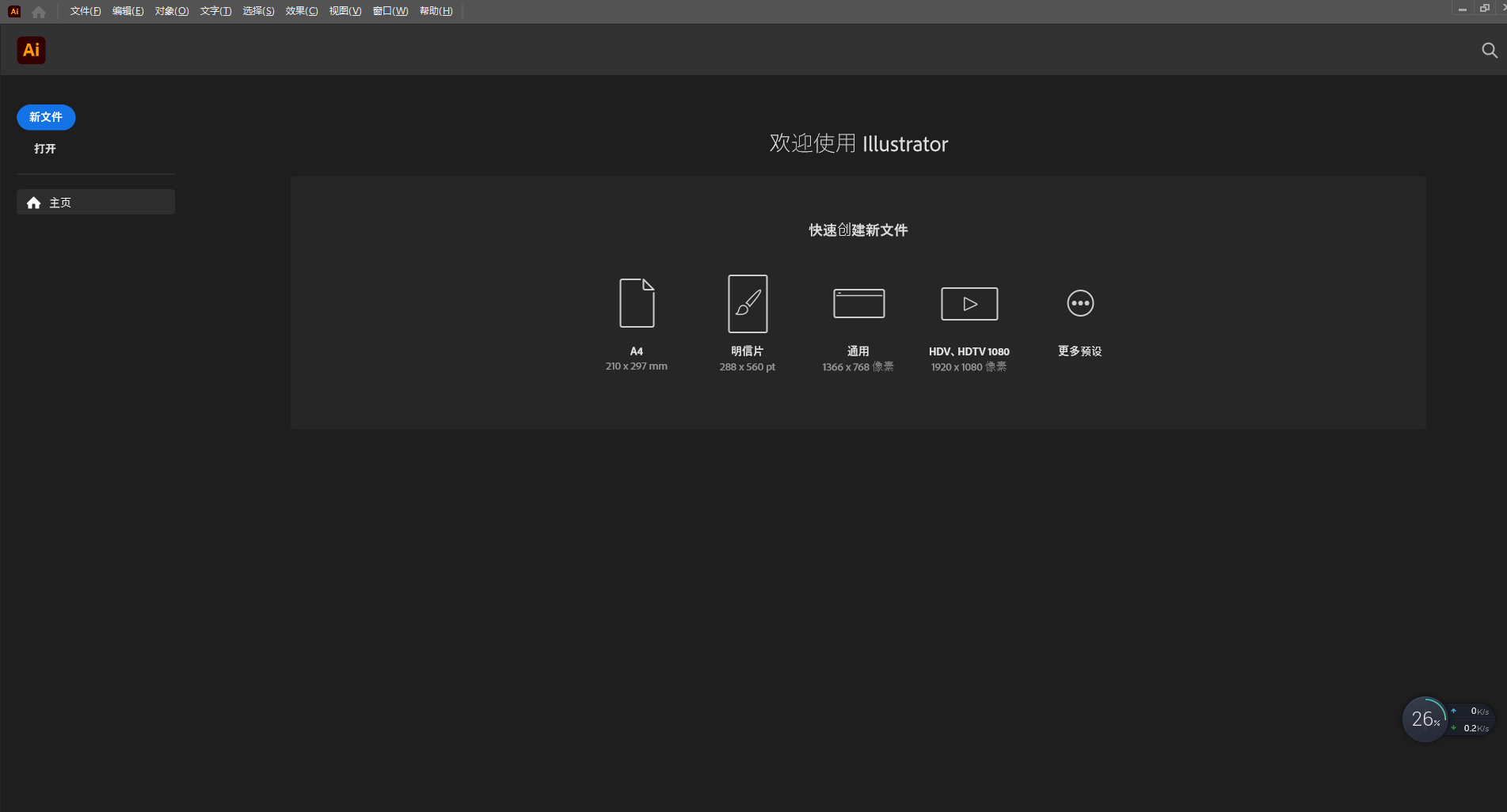Open the 视图(V) menu
The width and height of the screenshot is (1507, 812).
(344, 11)
